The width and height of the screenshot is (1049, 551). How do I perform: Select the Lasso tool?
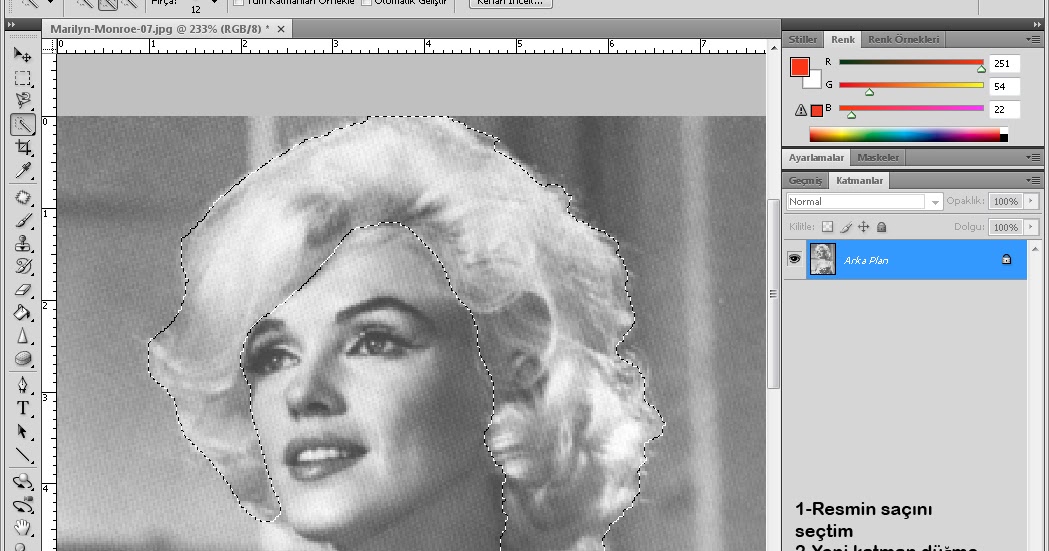point(23,101)
